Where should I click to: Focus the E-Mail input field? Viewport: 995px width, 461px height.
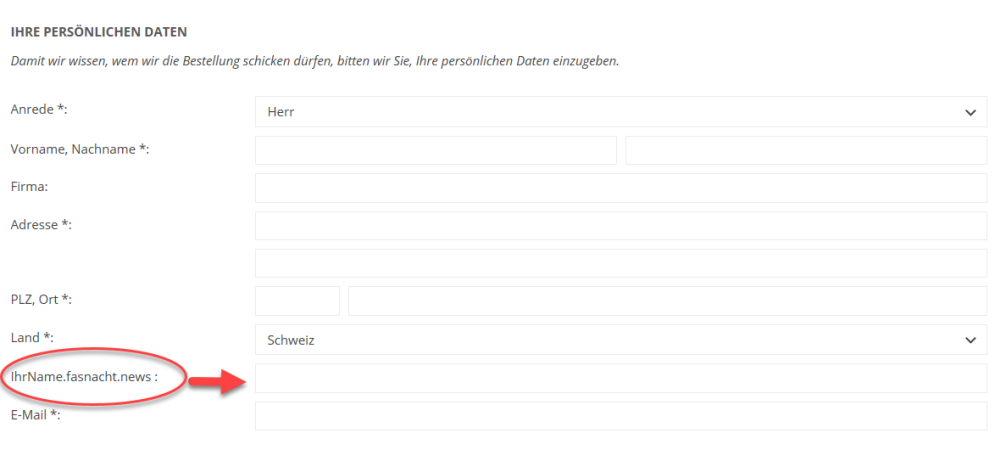pyautogui.click(x=620, y=416)
